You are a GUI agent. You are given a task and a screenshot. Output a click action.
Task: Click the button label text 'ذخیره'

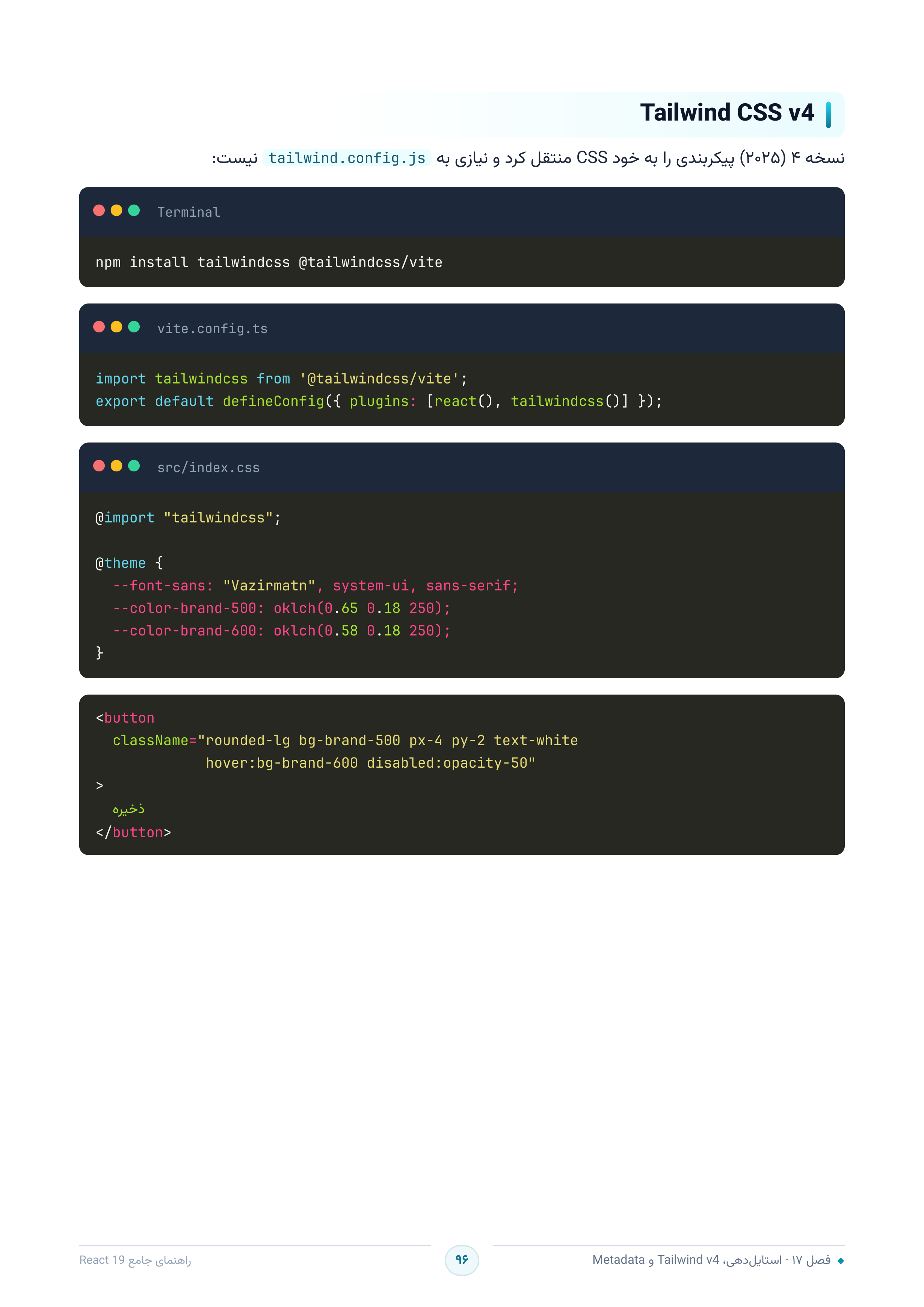coord(129,809)
